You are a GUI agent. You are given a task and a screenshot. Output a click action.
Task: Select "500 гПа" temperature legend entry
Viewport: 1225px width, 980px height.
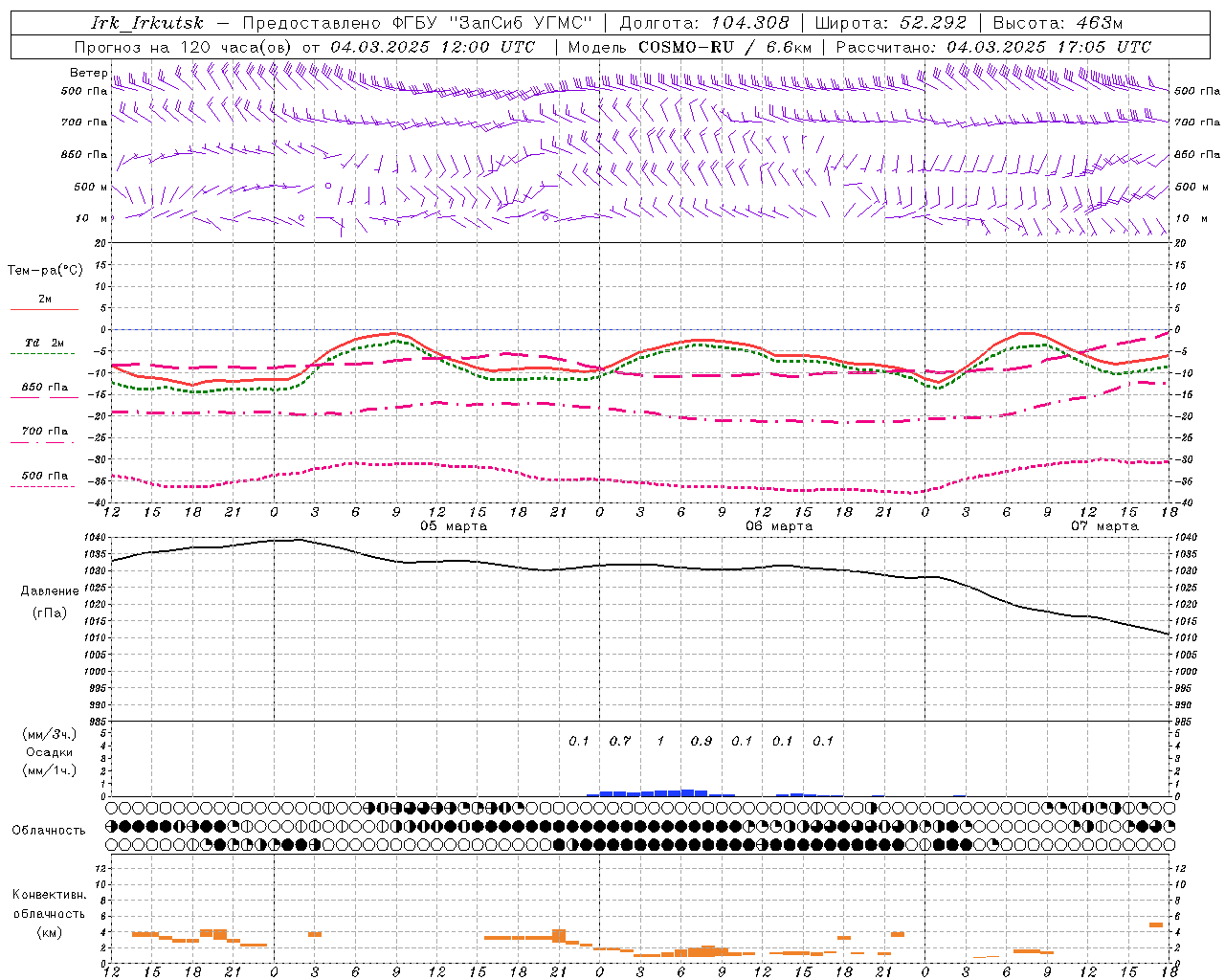pyautogui.click(x=44, y=476)
